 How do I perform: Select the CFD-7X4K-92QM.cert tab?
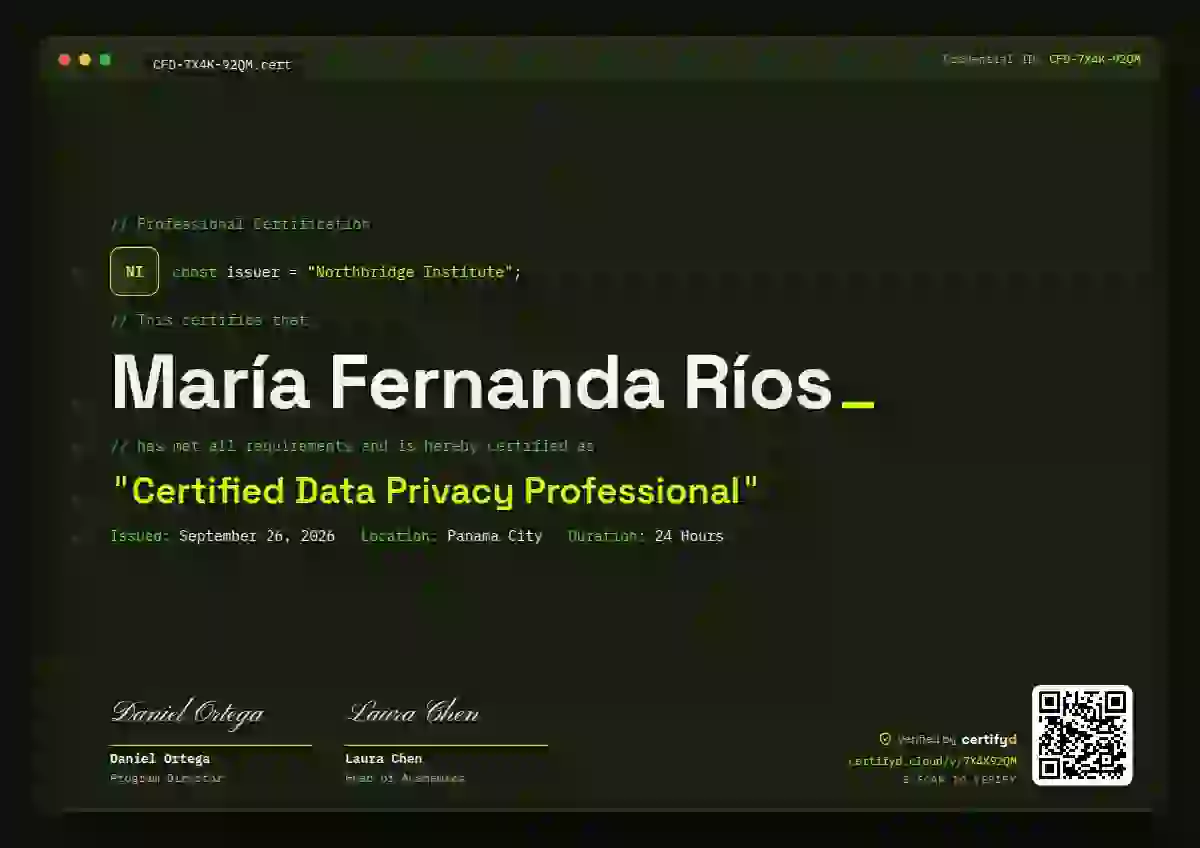tap(222, 64)
